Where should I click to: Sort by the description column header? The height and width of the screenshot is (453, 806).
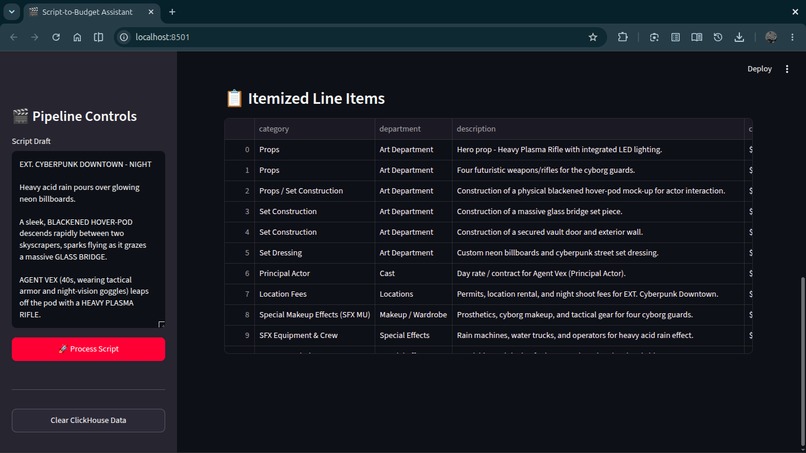[x=598, y=129]
